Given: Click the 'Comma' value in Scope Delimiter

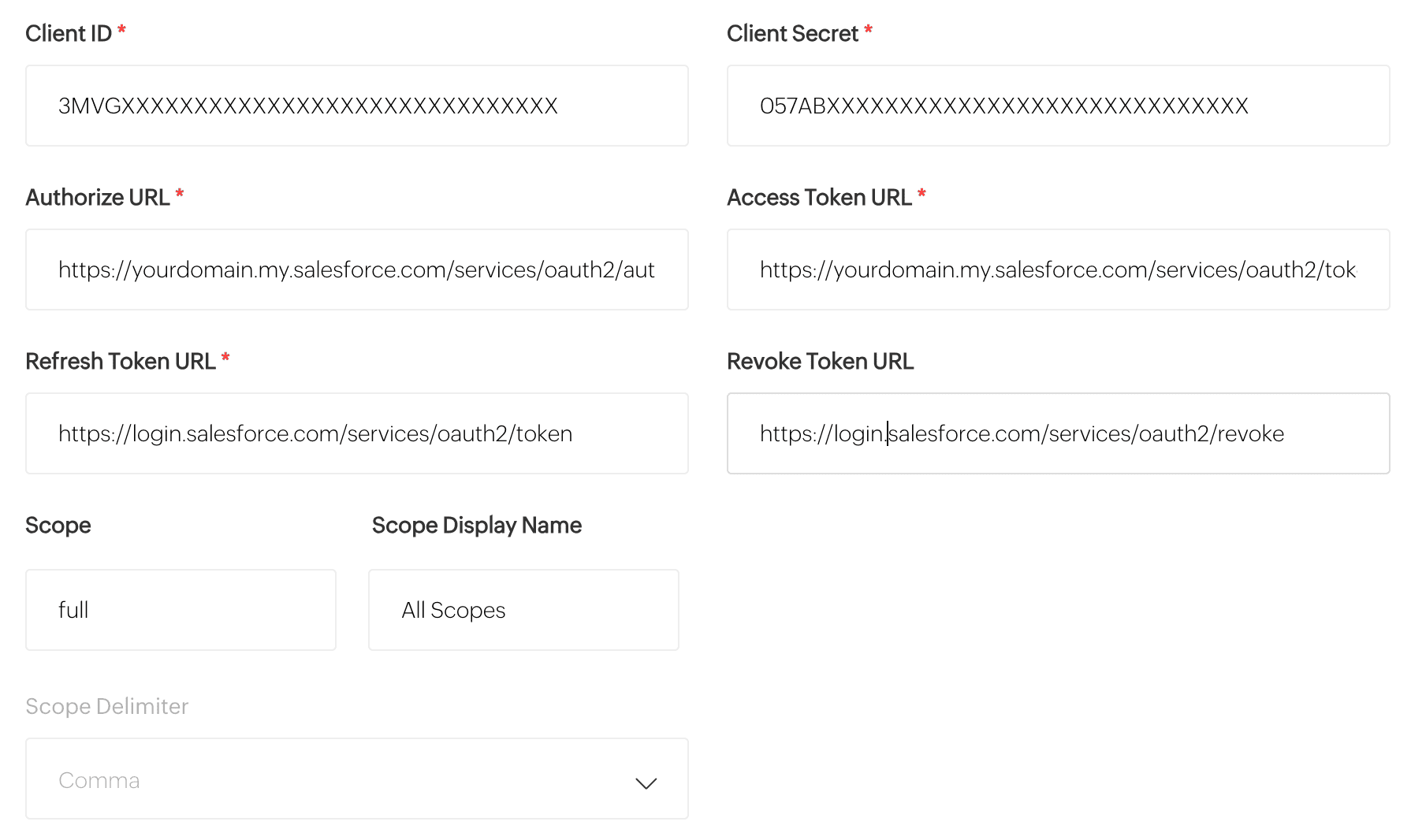Looking at the screenshot, I should coord(99,780).
